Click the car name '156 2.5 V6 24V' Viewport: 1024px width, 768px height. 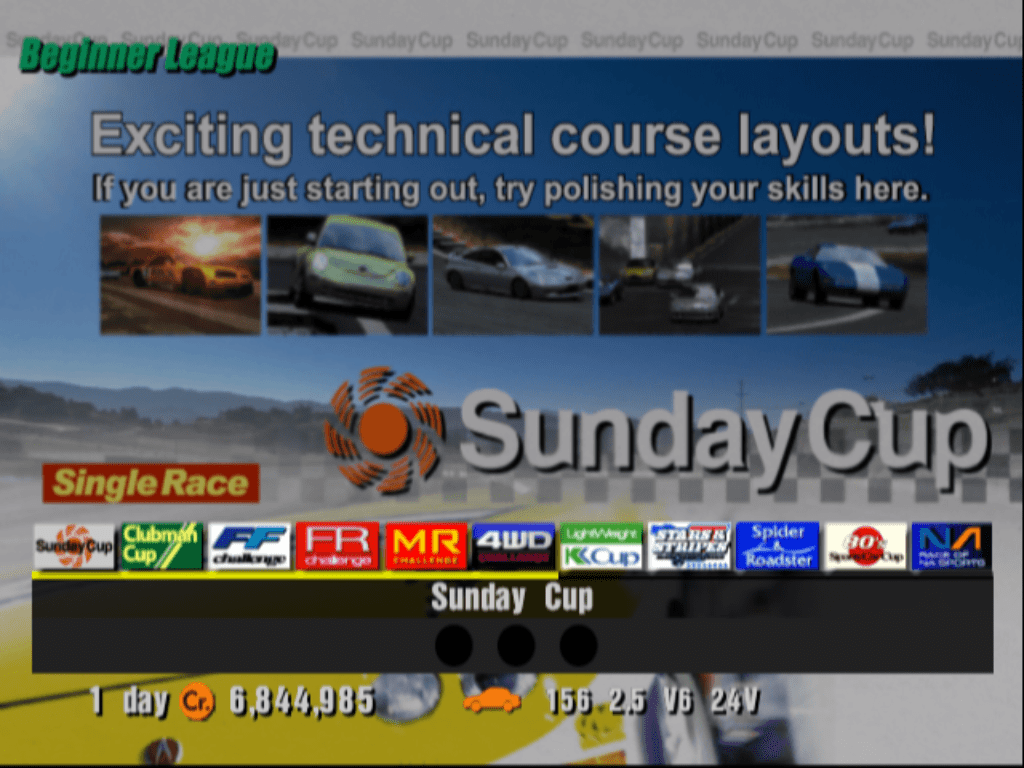653,701
